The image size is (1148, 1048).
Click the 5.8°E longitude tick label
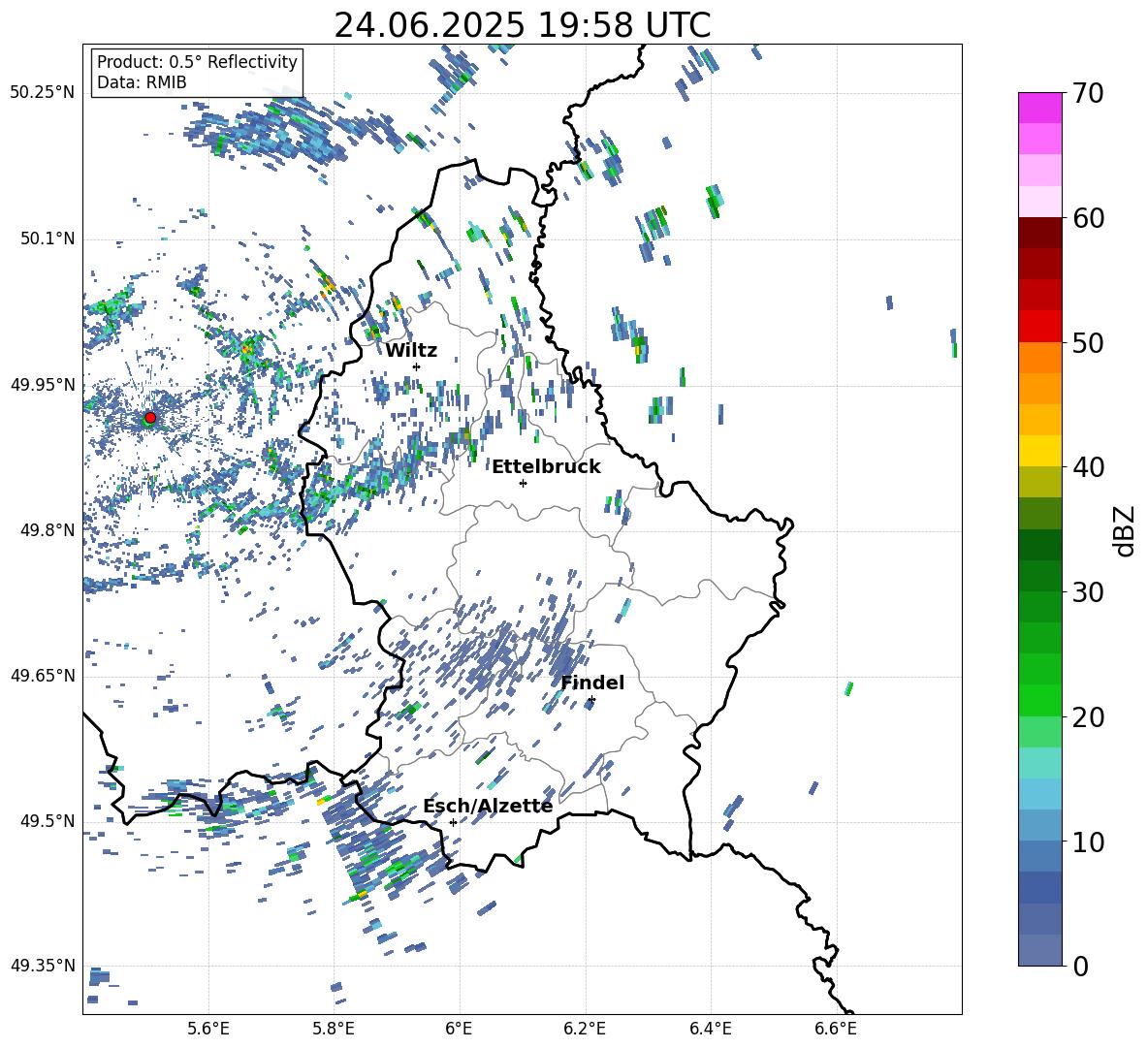coord(334,1029)
